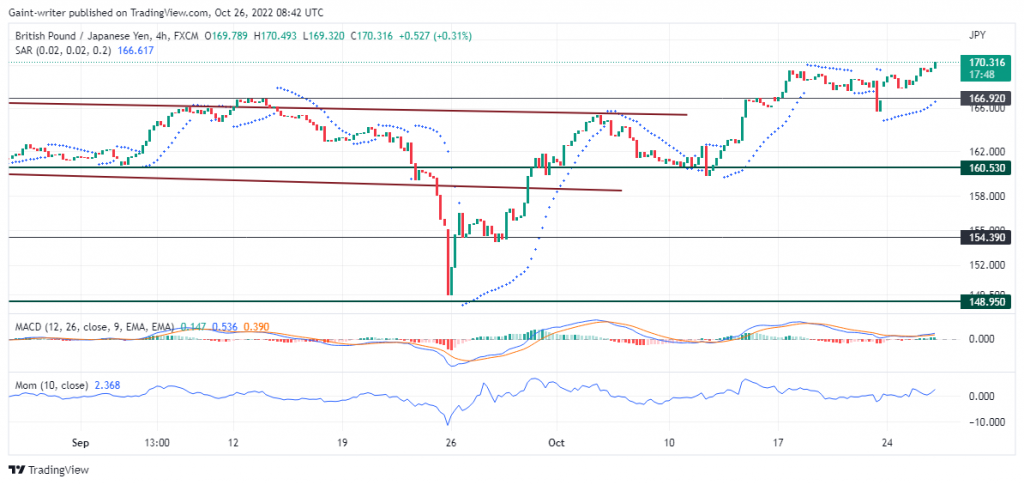The image size is (1024, 485).
Task: Click the change value +0.527 (+0.31%)
Action: [x=433, y=37]
